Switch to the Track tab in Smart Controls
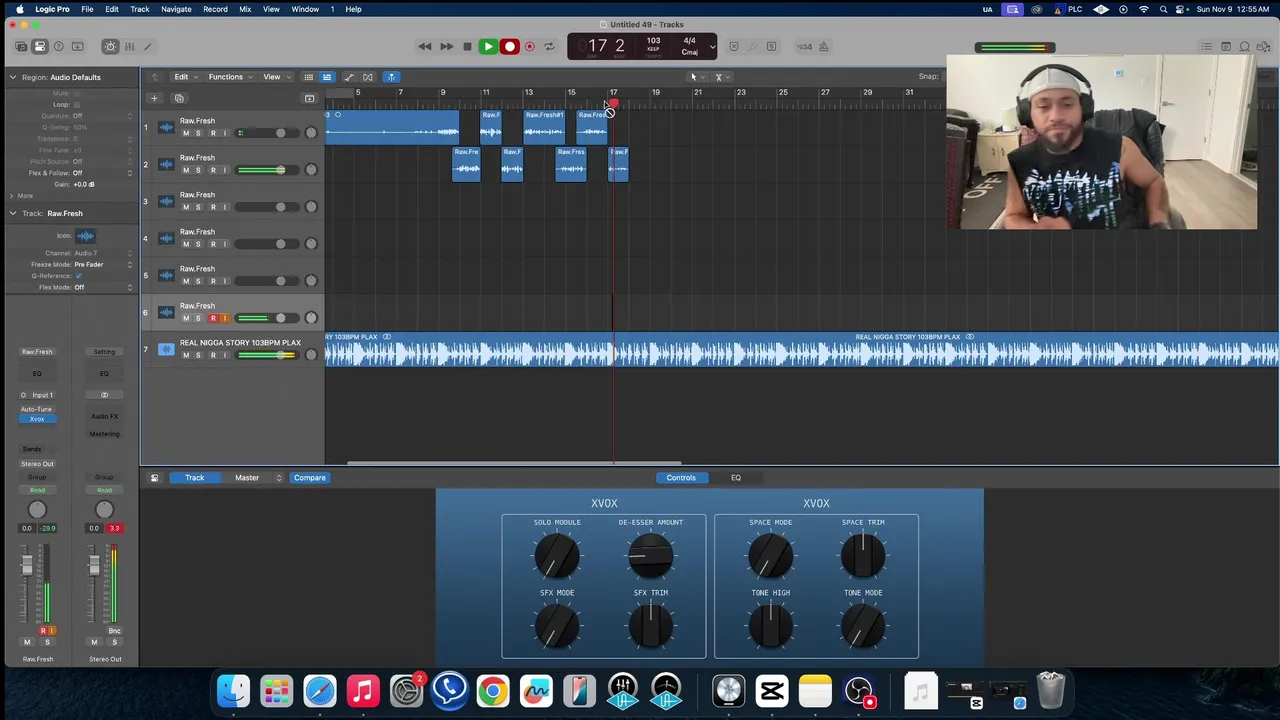The height and width of the screenshot is (720, 1280). (x=194, y=478)
